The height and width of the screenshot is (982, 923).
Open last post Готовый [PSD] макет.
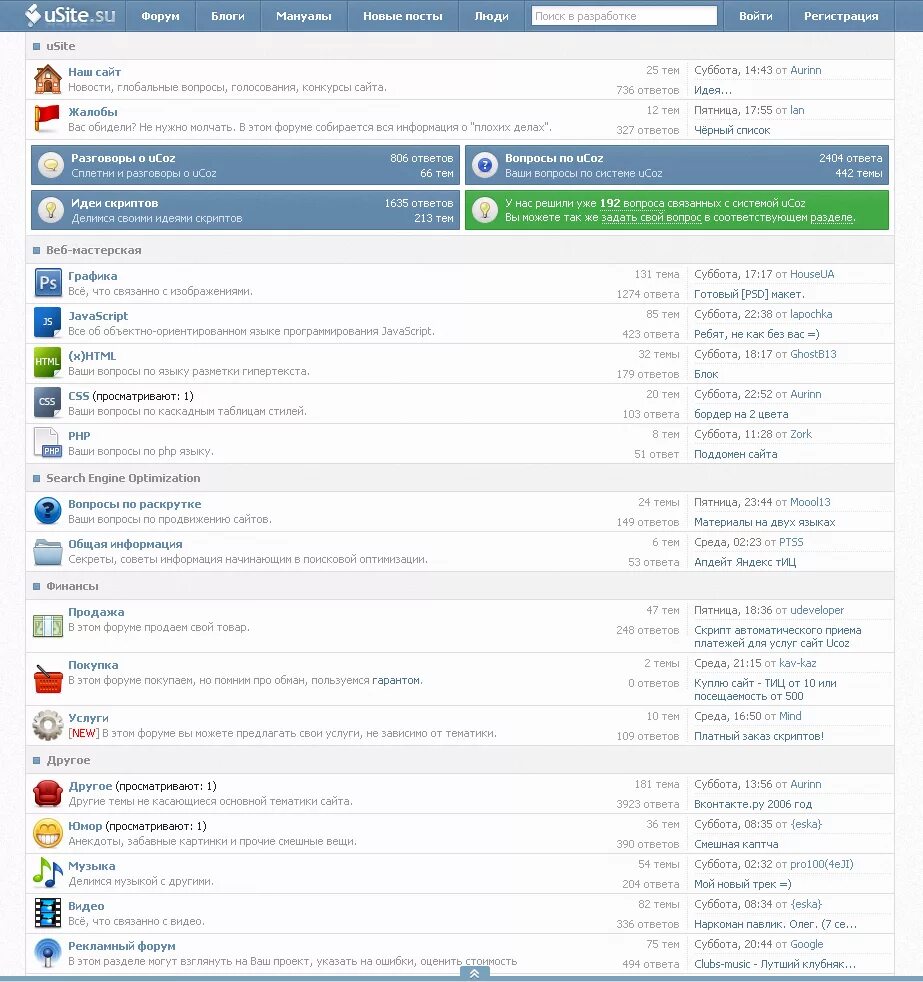coord(750,294)
